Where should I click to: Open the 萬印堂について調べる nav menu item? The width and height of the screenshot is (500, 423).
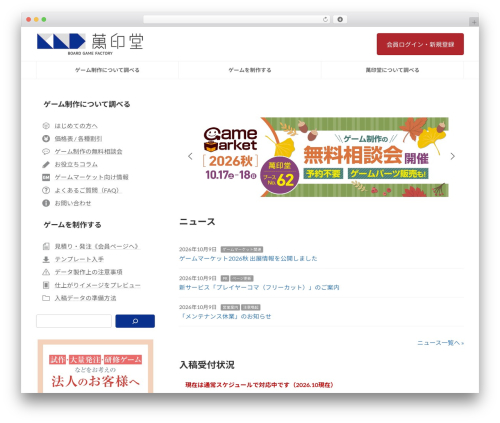[392, 70]
